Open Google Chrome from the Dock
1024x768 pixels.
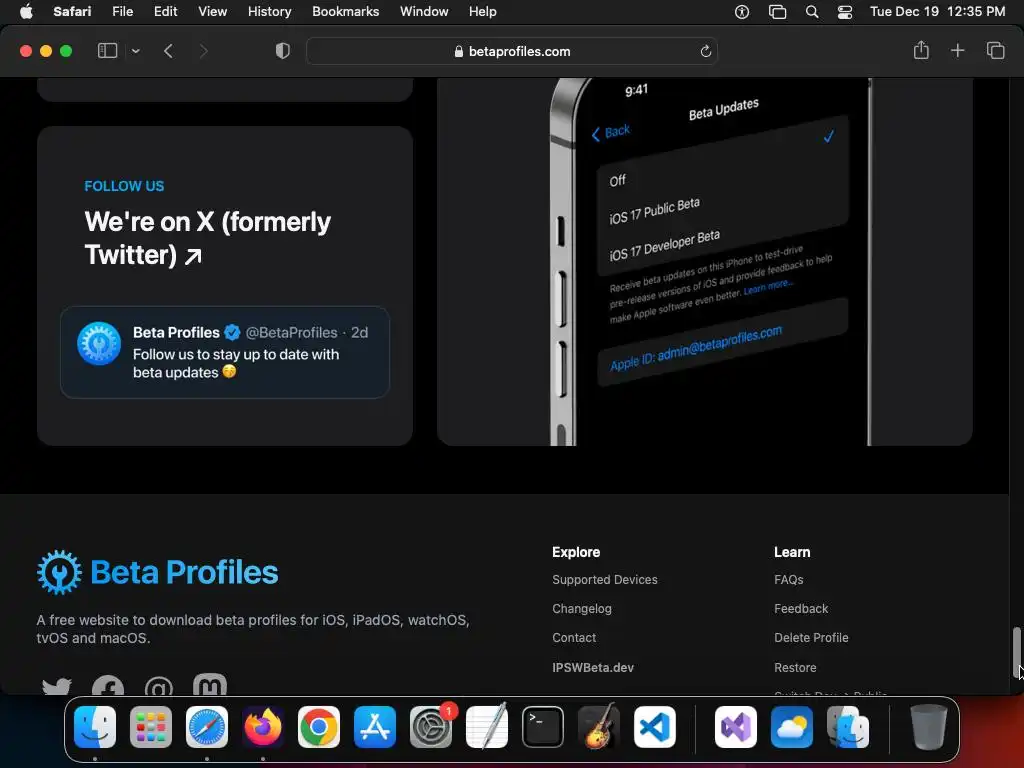(319, 727)
